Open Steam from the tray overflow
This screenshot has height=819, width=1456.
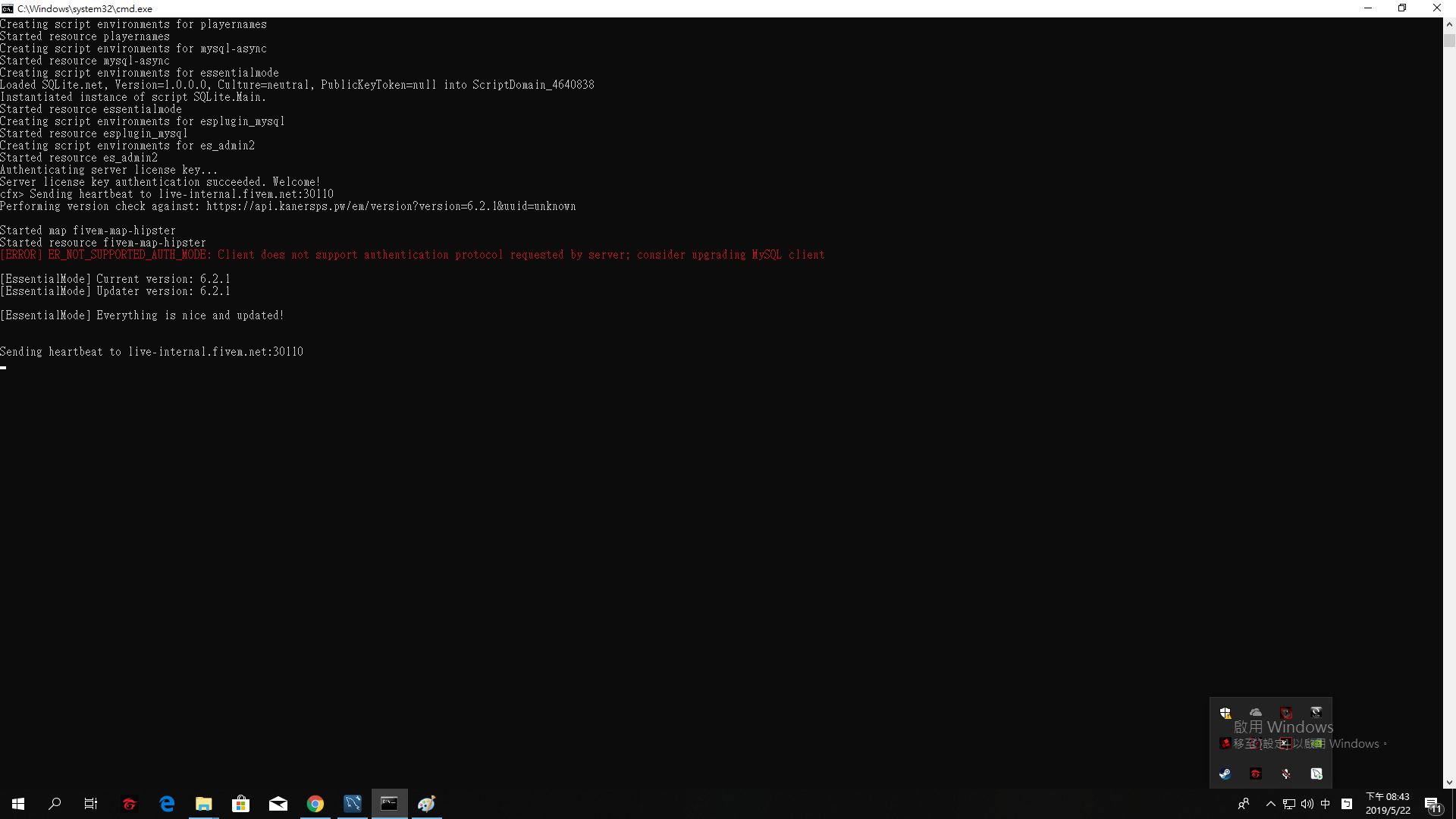(1225, 773)
